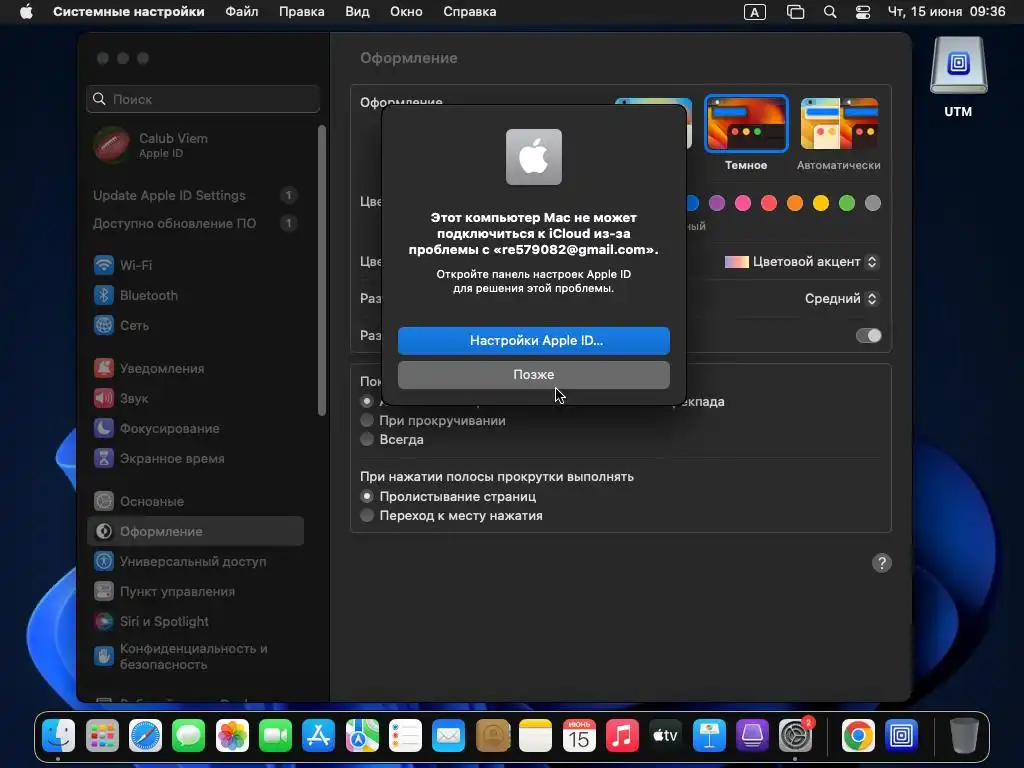Click the Help question mark button
The height and width of the screenshot is (768, 1024).
coord(882,563)
